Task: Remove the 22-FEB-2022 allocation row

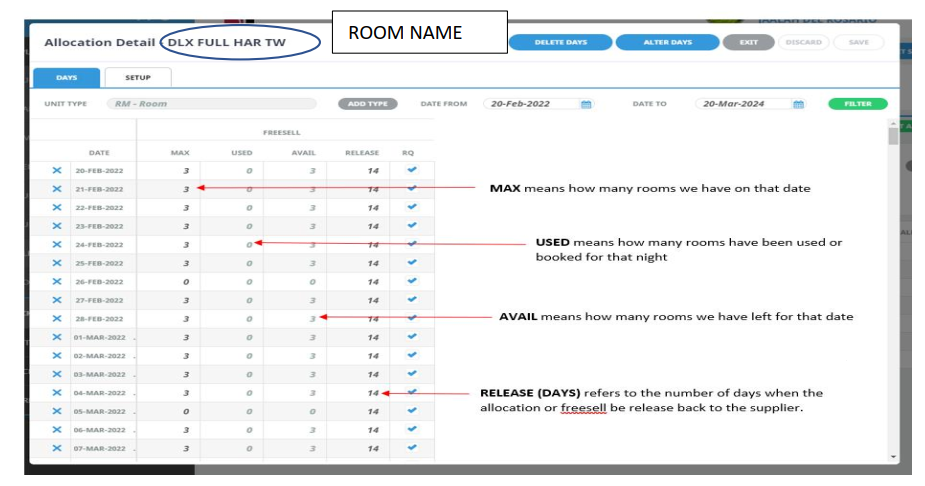Action: pyautogui.click(x=57, y=208)
